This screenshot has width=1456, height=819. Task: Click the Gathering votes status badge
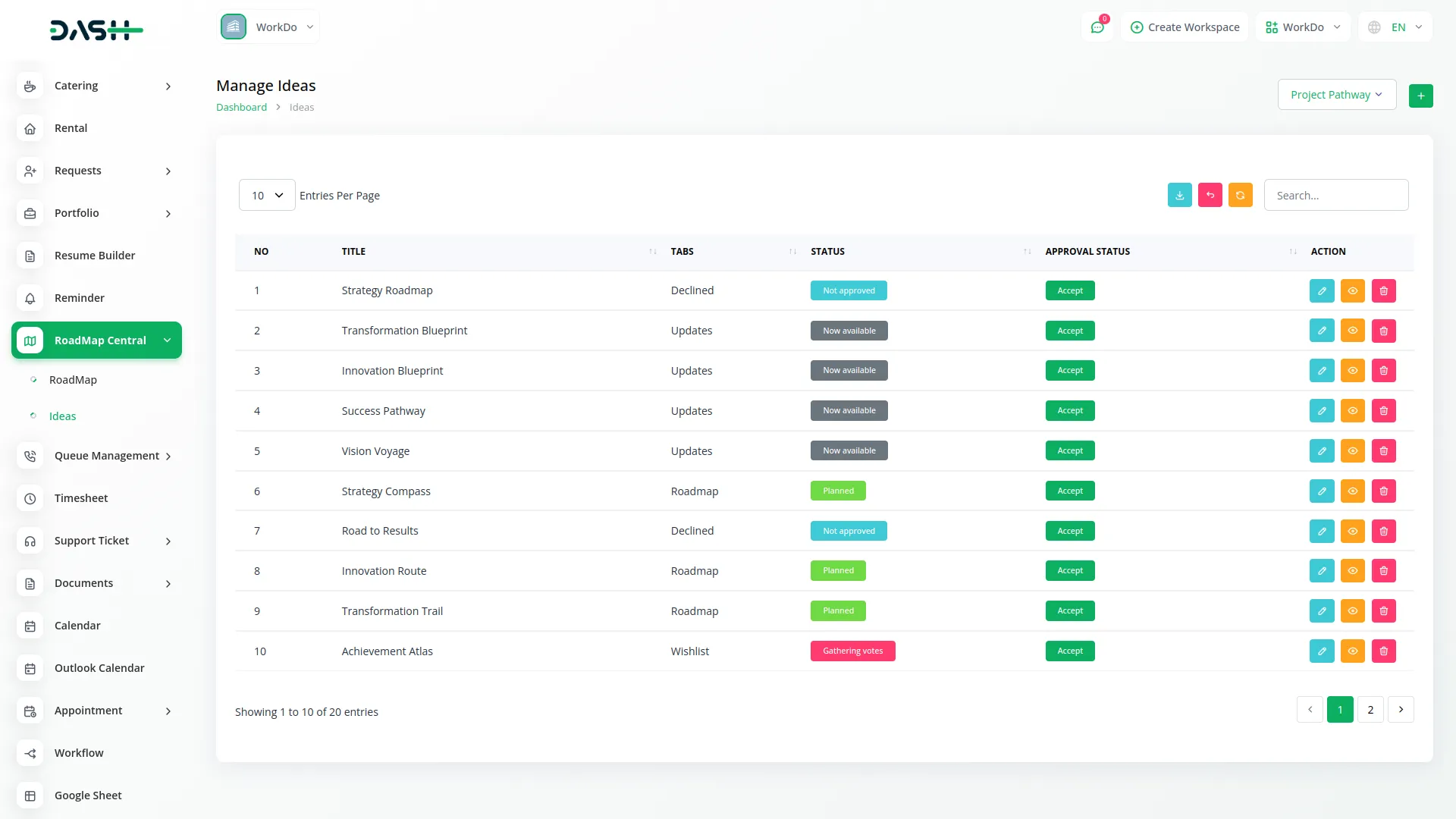[852, 651]
